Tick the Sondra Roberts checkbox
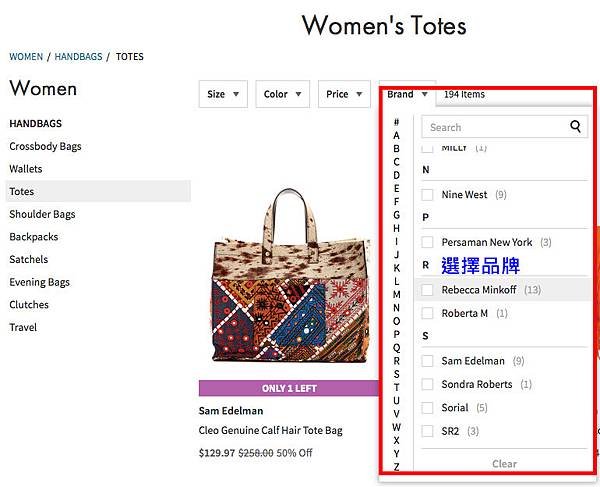 [427, 384]
